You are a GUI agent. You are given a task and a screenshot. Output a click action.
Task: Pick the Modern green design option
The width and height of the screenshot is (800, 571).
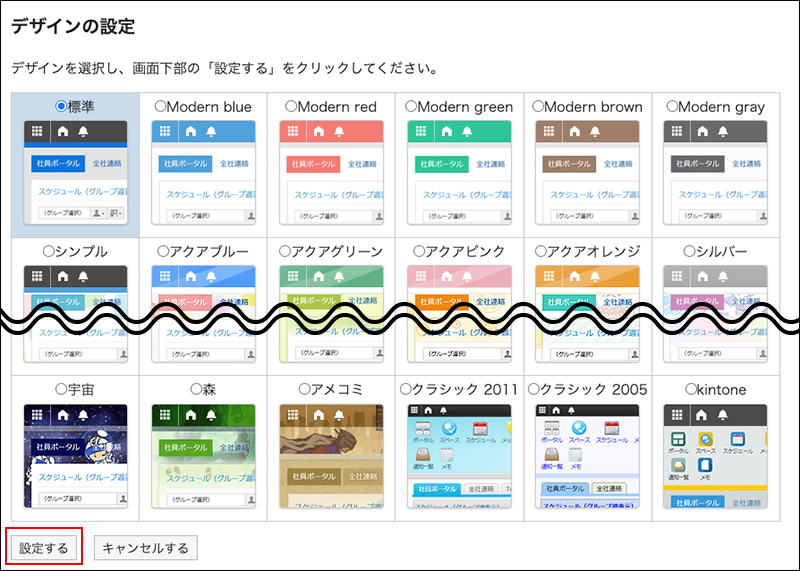point(411,106)
